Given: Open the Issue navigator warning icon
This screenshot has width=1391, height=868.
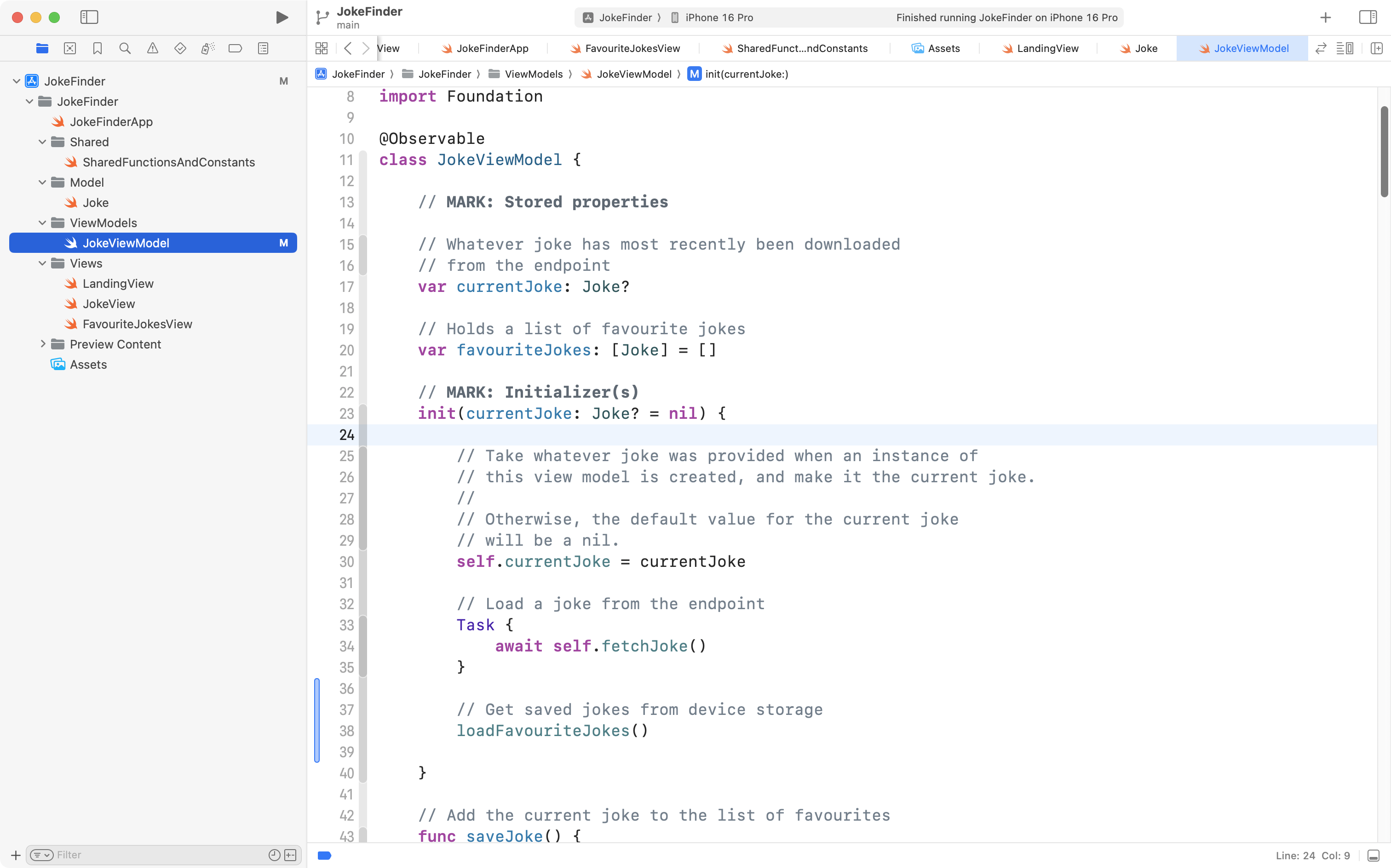Looking at the screenshot, I should pyautogui.click(x=152, y=48).
